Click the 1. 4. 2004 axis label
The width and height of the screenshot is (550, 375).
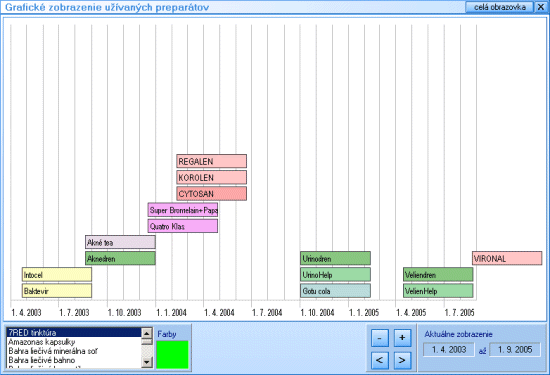(x=219, y=313)
